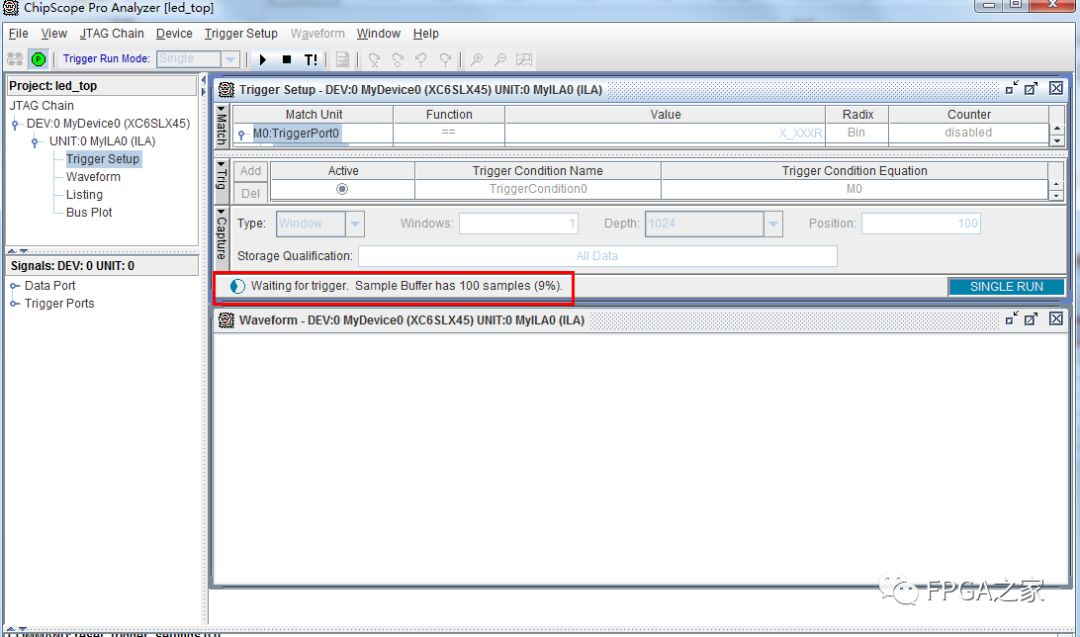
Task: Click the disabled Counter cell
Action: click(968, 133)
